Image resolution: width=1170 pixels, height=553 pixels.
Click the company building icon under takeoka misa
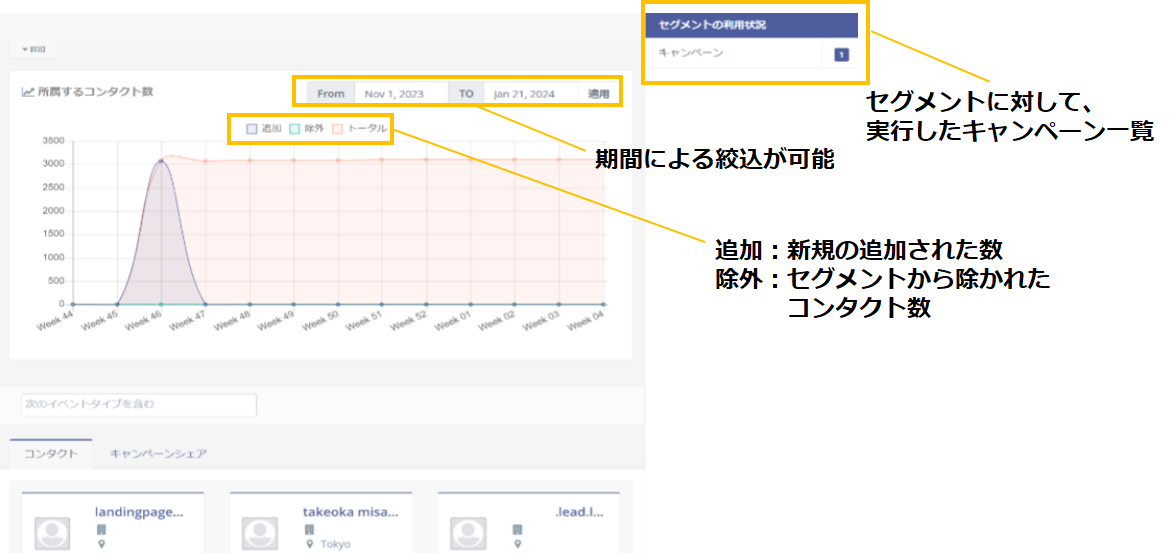[310, 529]
